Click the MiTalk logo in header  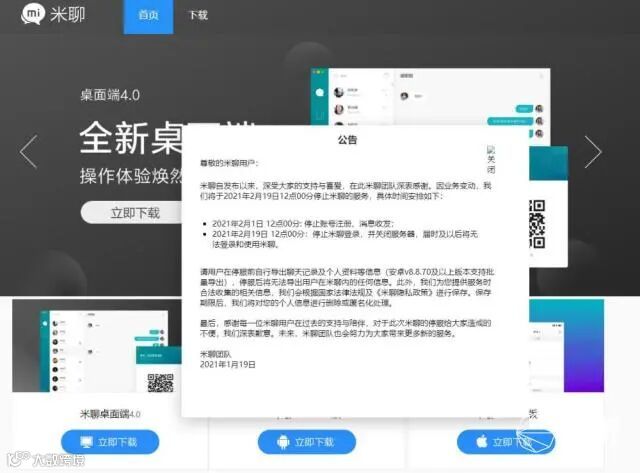(53, 14)
